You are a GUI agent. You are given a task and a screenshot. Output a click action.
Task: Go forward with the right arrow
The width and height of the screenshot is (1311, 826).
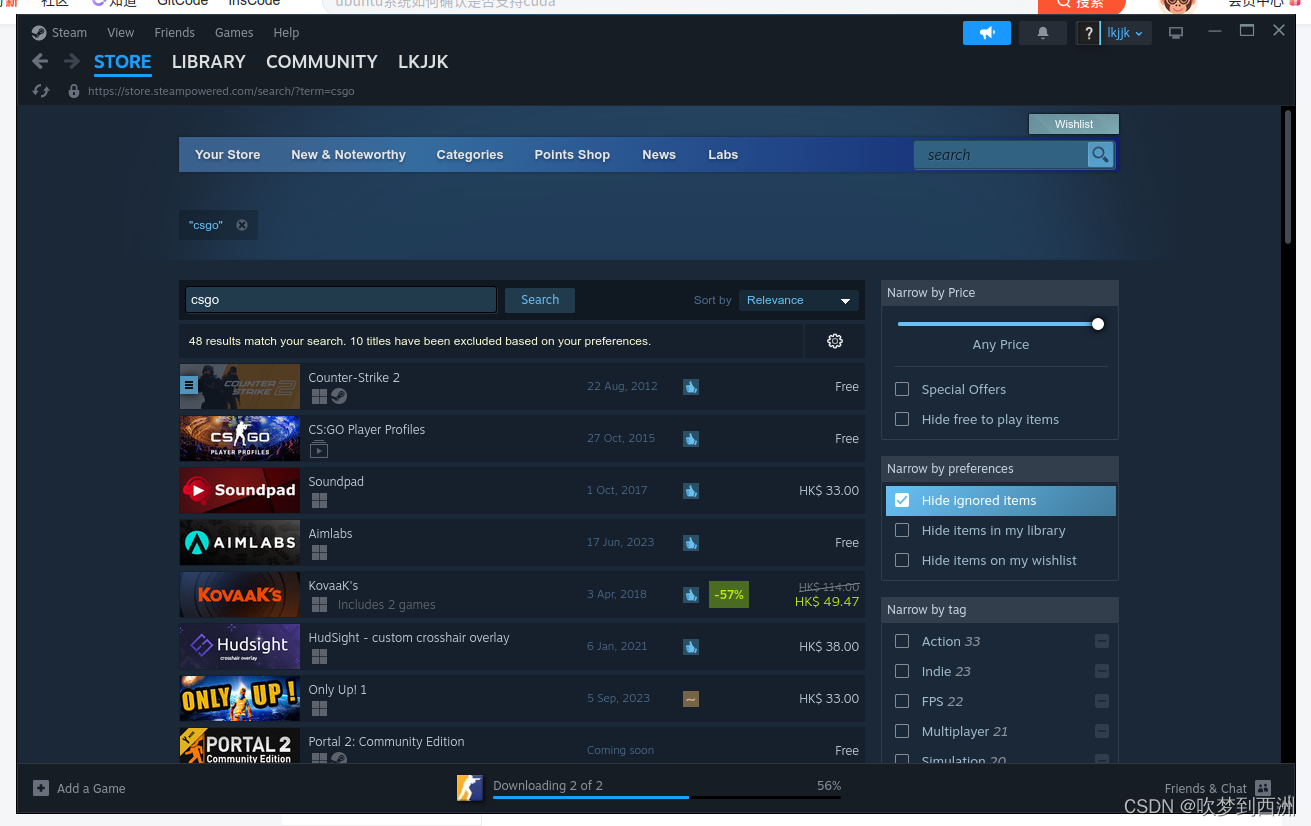click(x=72, y=62)
